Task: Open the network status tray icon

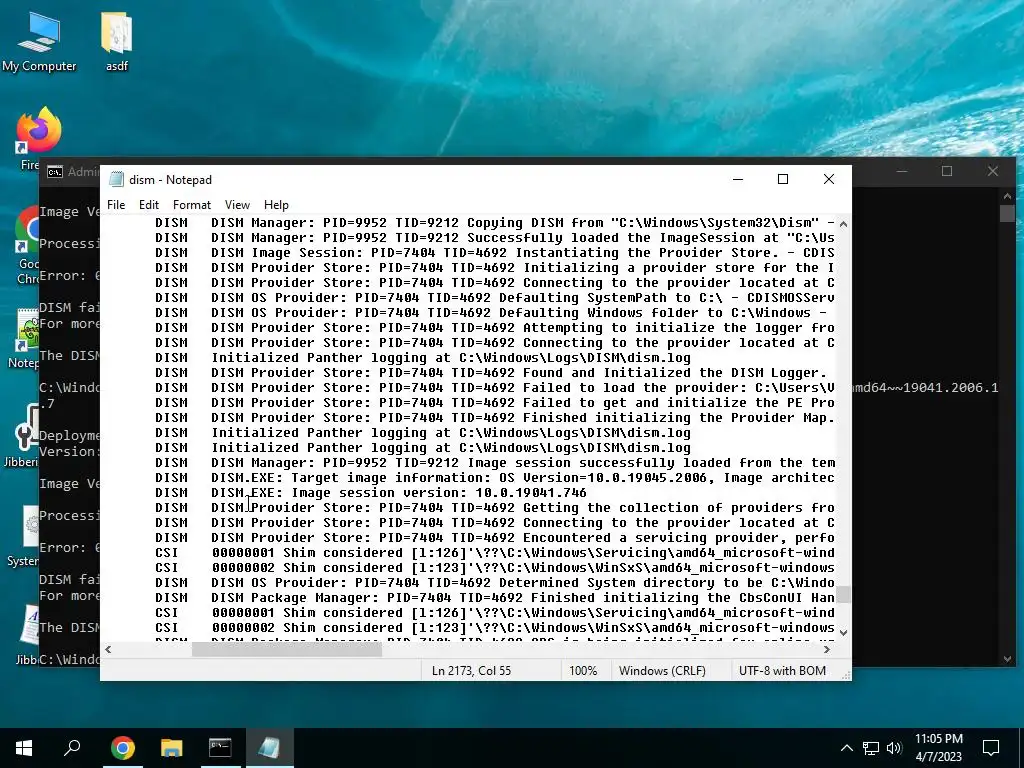Action: pyautogui.click(x=871, y=748)
